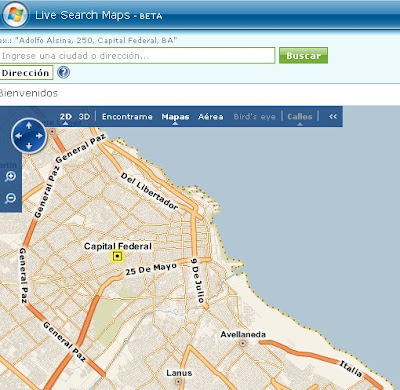
Task: Select the Mapas road view
Action: [175, 117]
